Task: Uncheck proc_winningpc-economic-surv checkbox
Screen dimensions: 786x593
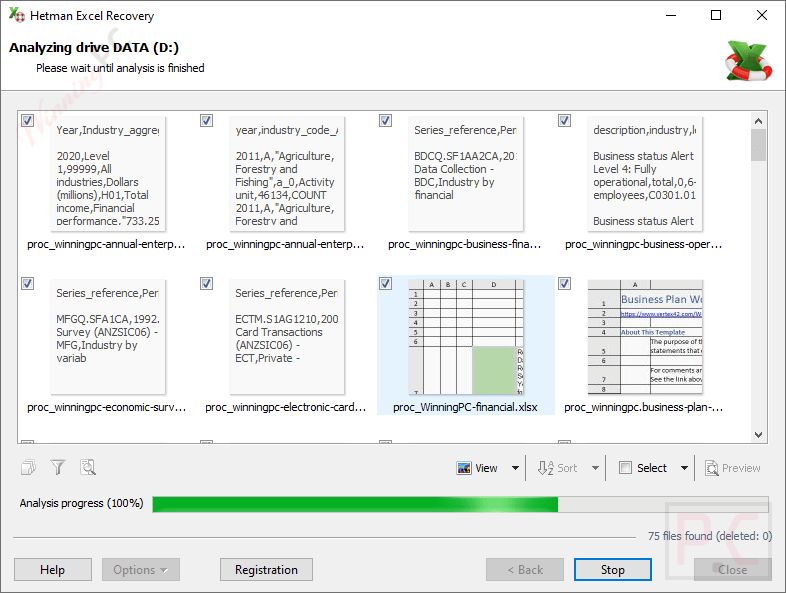Action: pos(28,283)
